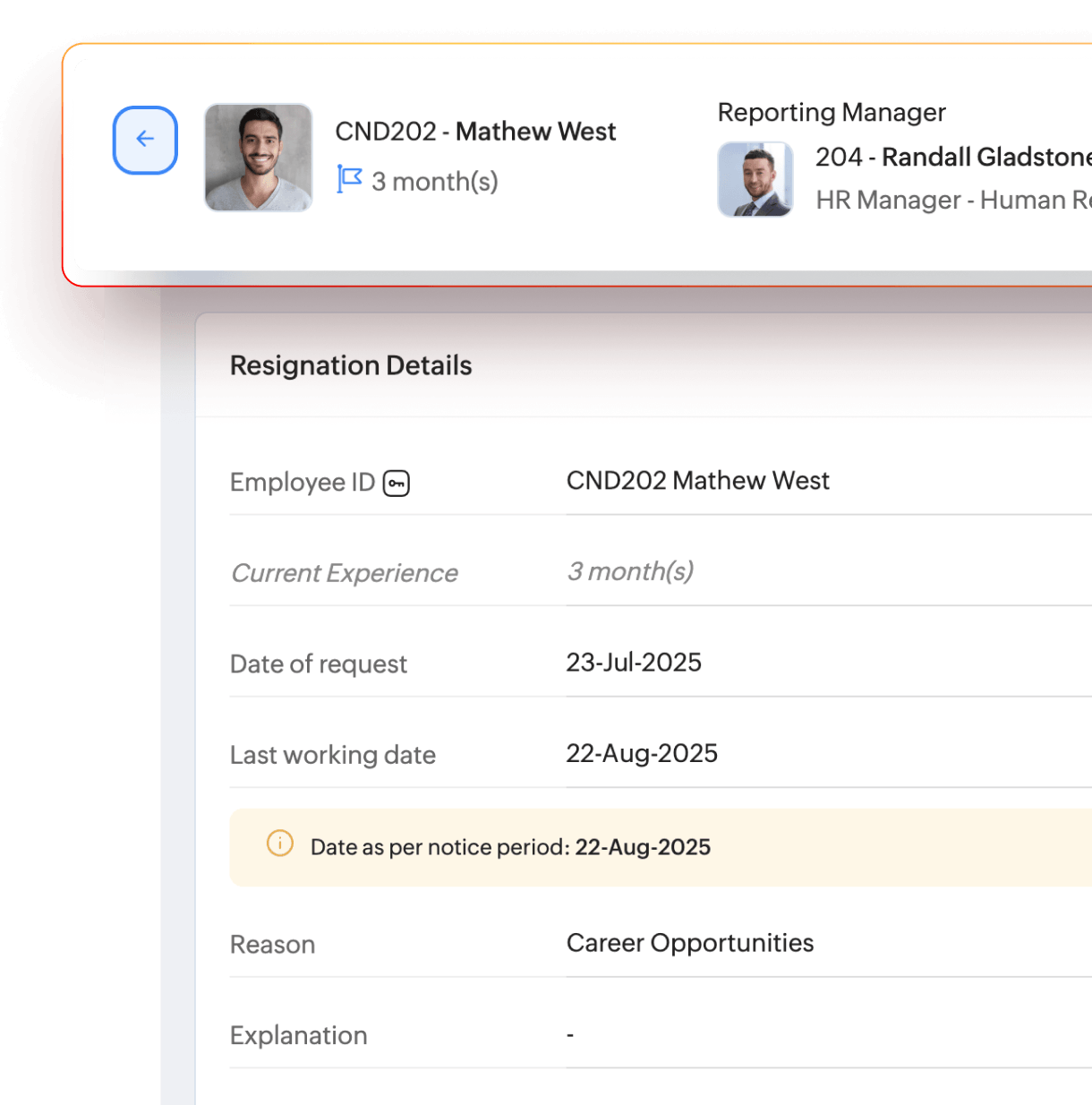
Task: Select the Date of request value 23-Jul-2025
Action: (x=634, y=663)
